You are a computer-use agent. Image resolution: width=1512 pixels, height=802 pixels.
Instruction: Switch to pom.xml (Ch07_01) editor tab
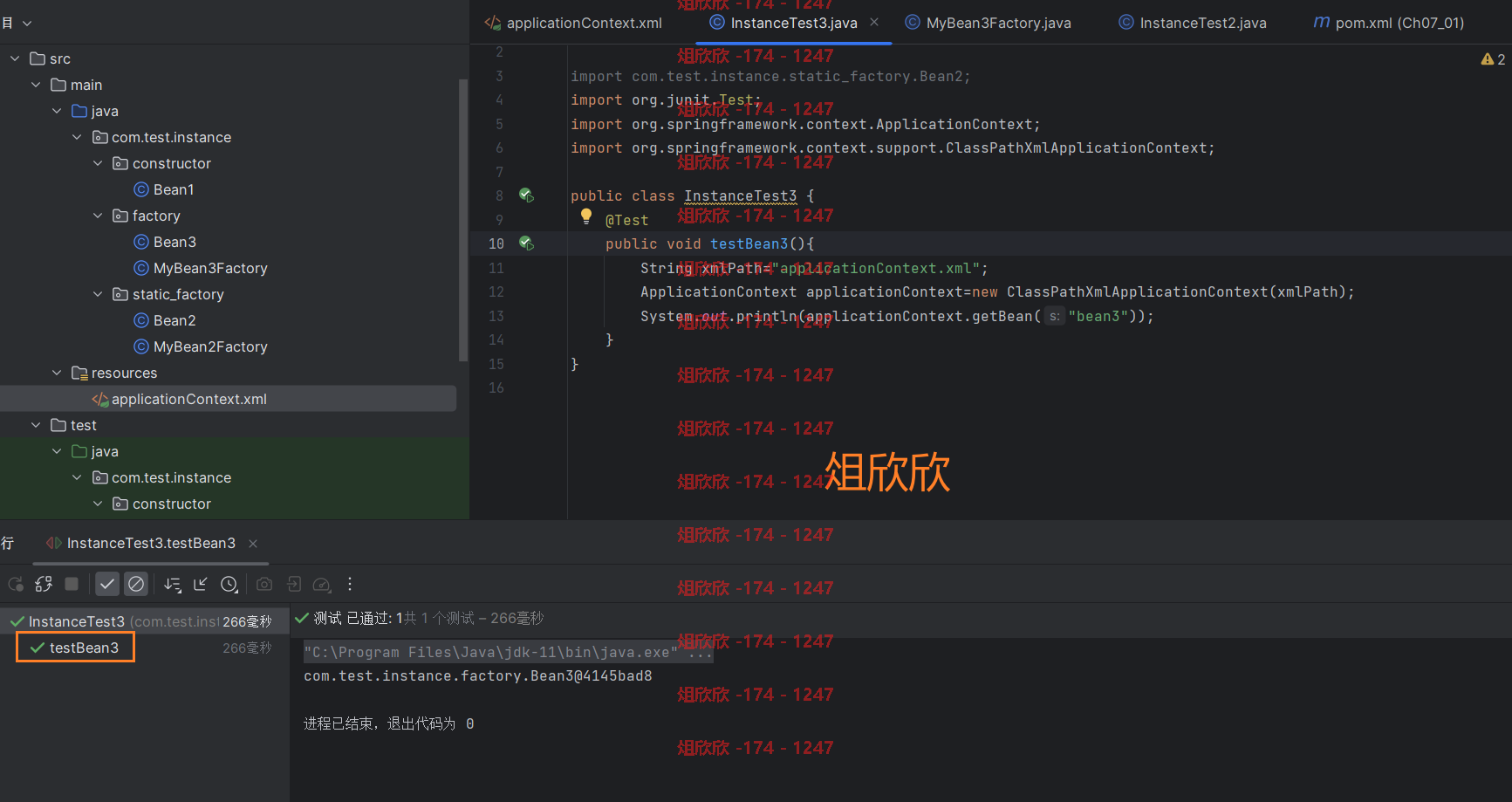tap(1389, 23)
